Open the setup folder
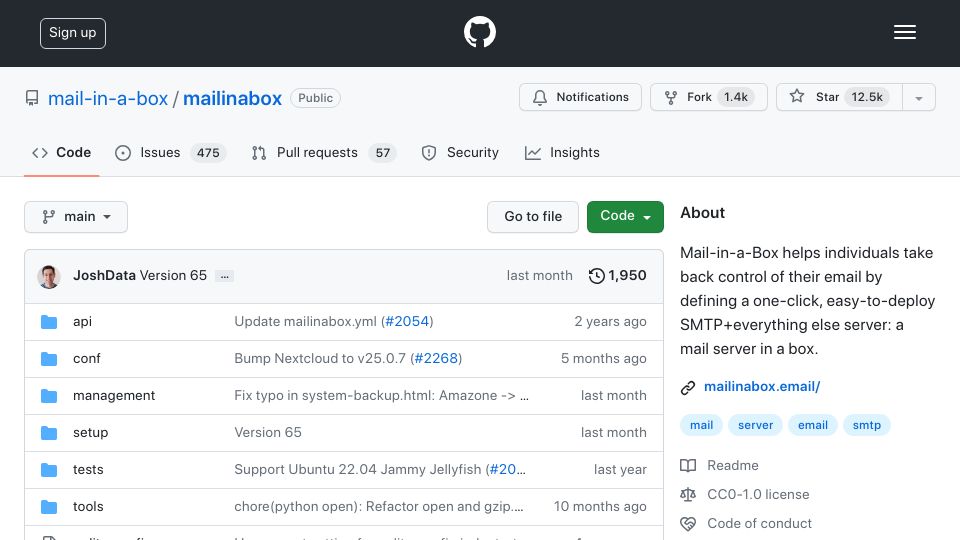Image resolution: width=960 pixels, height=540 pixels. point(91,432)
